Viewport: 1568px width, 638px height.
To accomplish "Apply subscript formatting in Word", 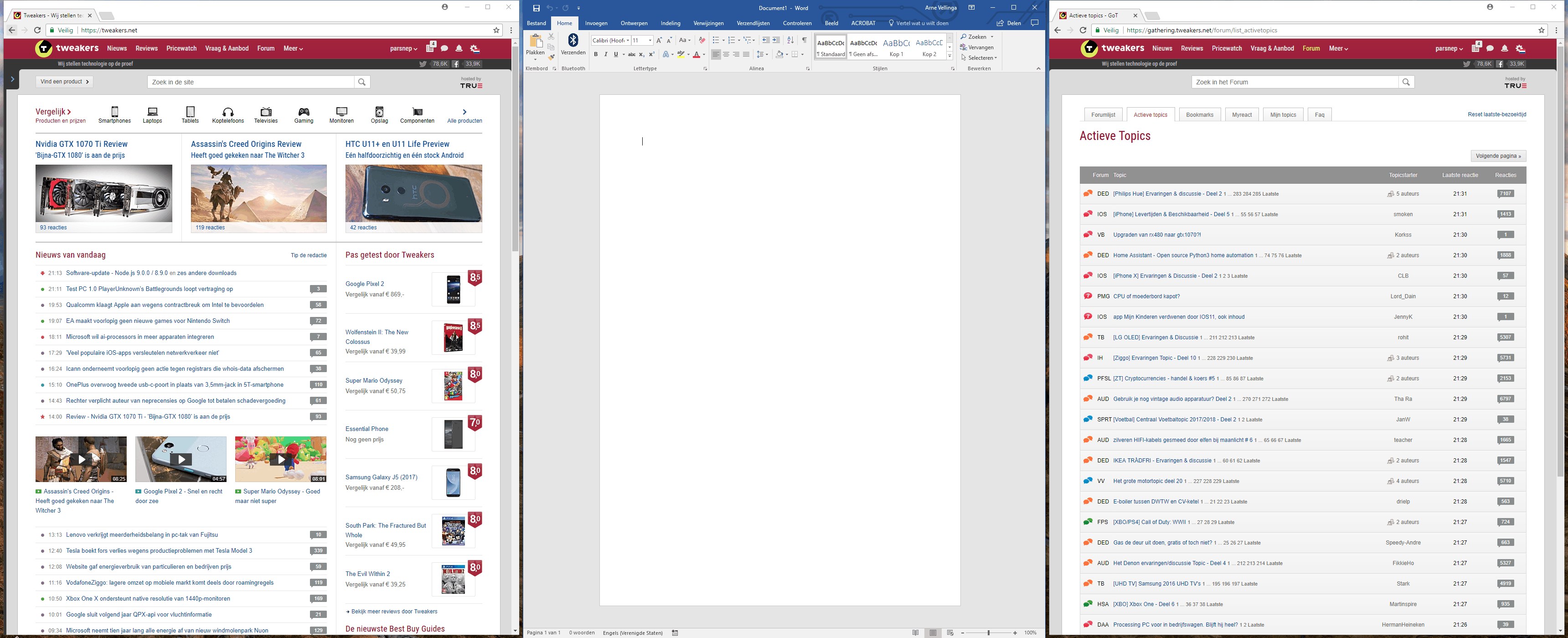I will tap(642, 54).
